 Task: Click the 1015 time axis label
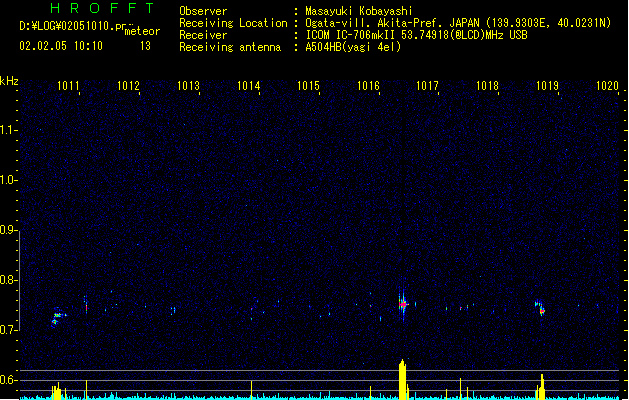click(x=308, y=85)
